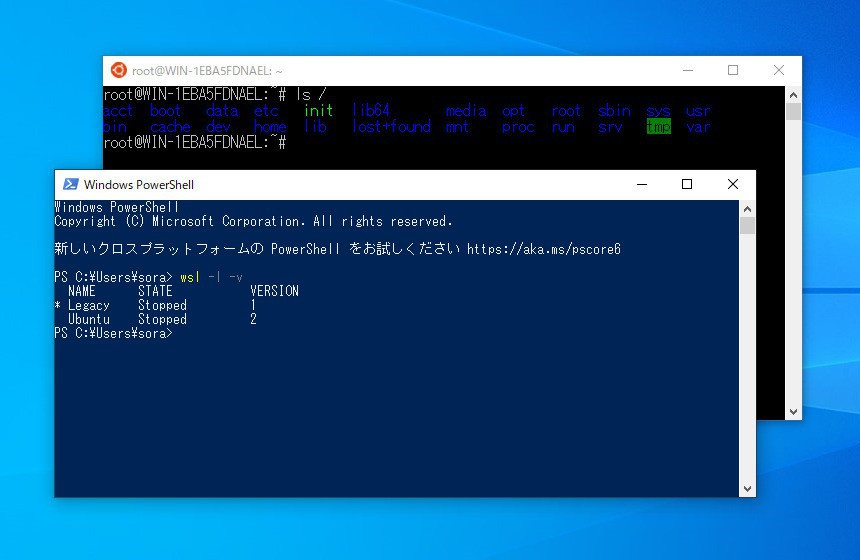The height and width of the screenshot is (560, 860).
Task: Click the 'boot' directory entry
Action: [x=165, y=110]
